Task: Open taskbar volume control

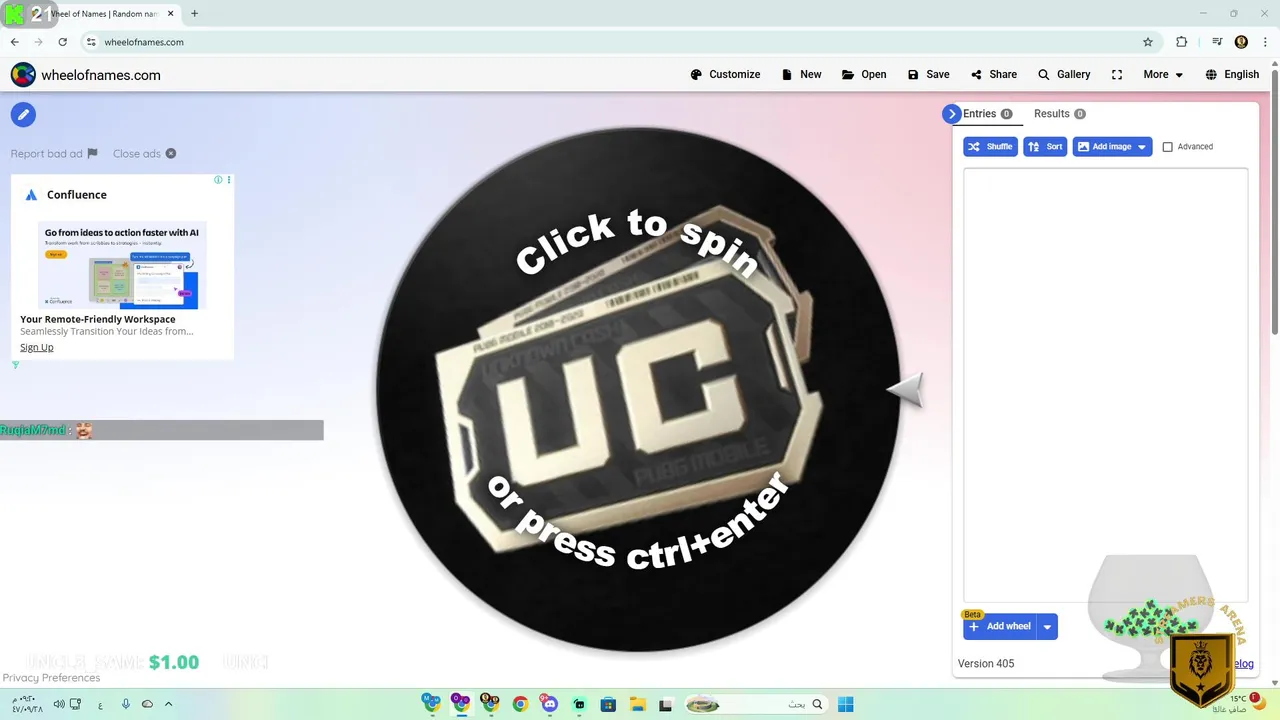Action: 59,704
